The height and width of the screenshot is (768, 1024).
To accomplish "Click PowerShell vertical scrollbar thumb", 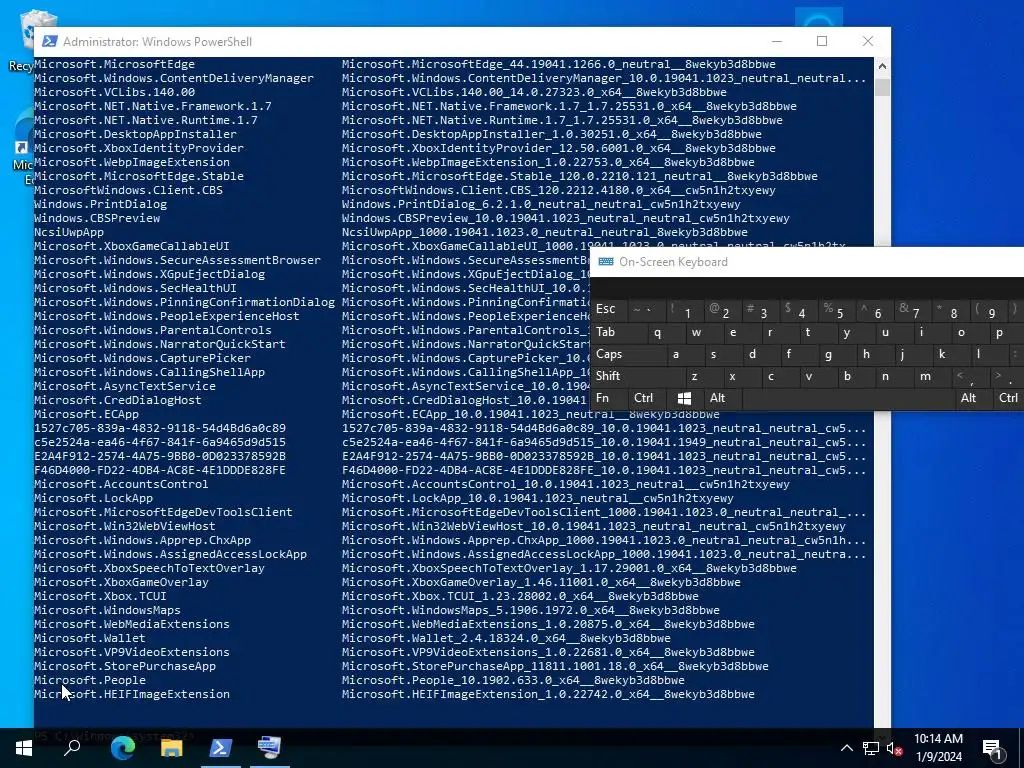I will 882,87.
